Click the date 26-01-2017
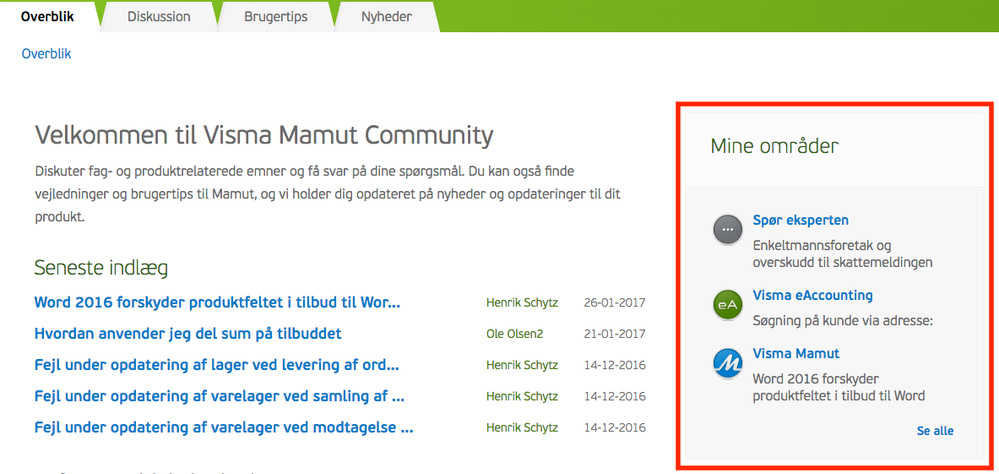The image size is (999, 474). click(x=615, y=303)
